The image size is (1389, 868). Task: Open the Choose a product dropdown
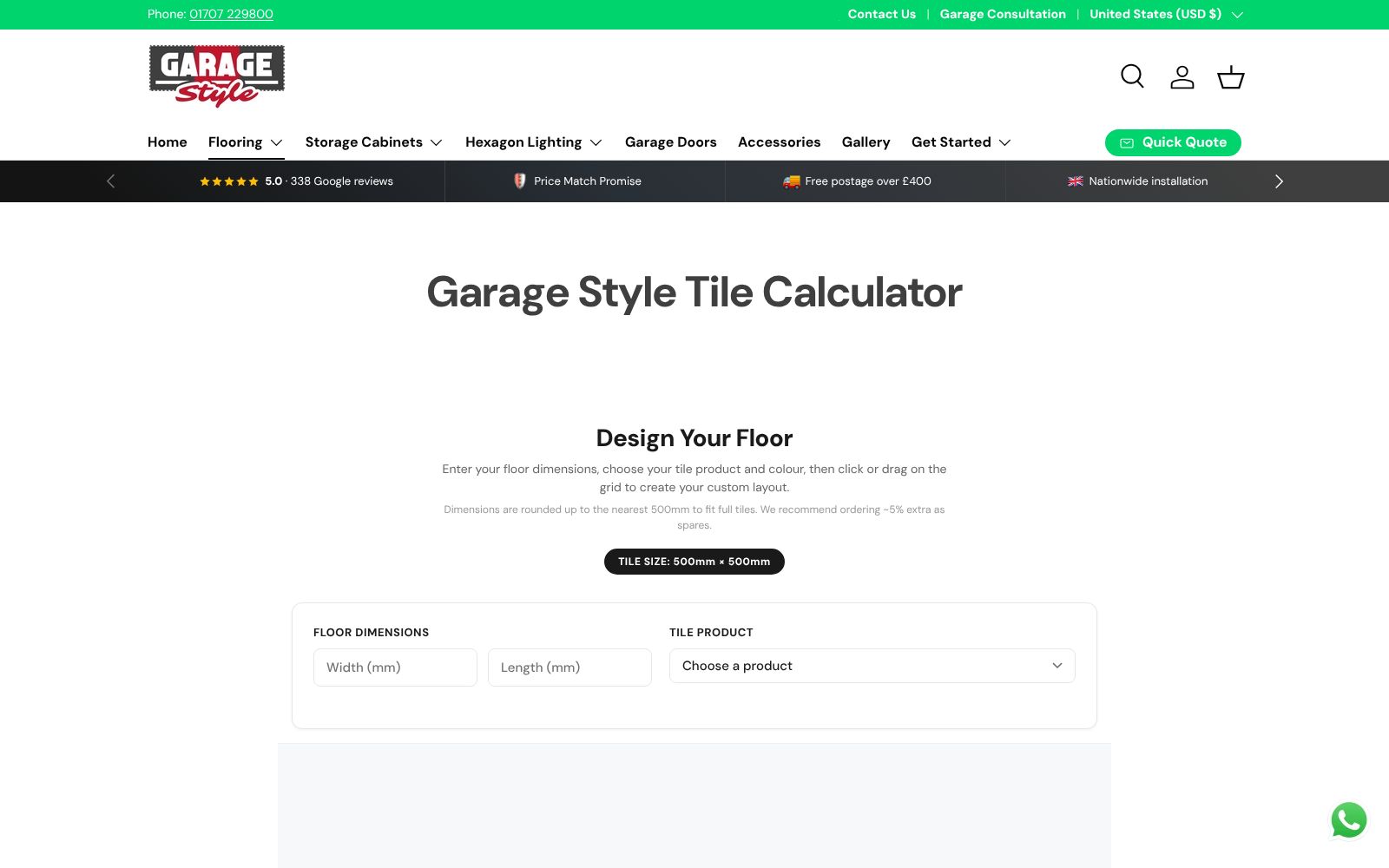pos(872,666)
